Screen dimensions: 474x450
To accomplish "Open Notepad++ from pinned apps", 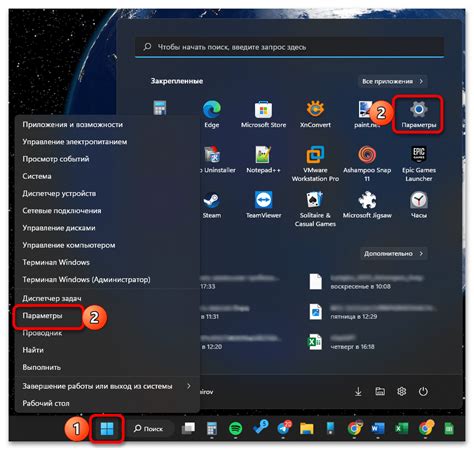I will tap(263, 159).
